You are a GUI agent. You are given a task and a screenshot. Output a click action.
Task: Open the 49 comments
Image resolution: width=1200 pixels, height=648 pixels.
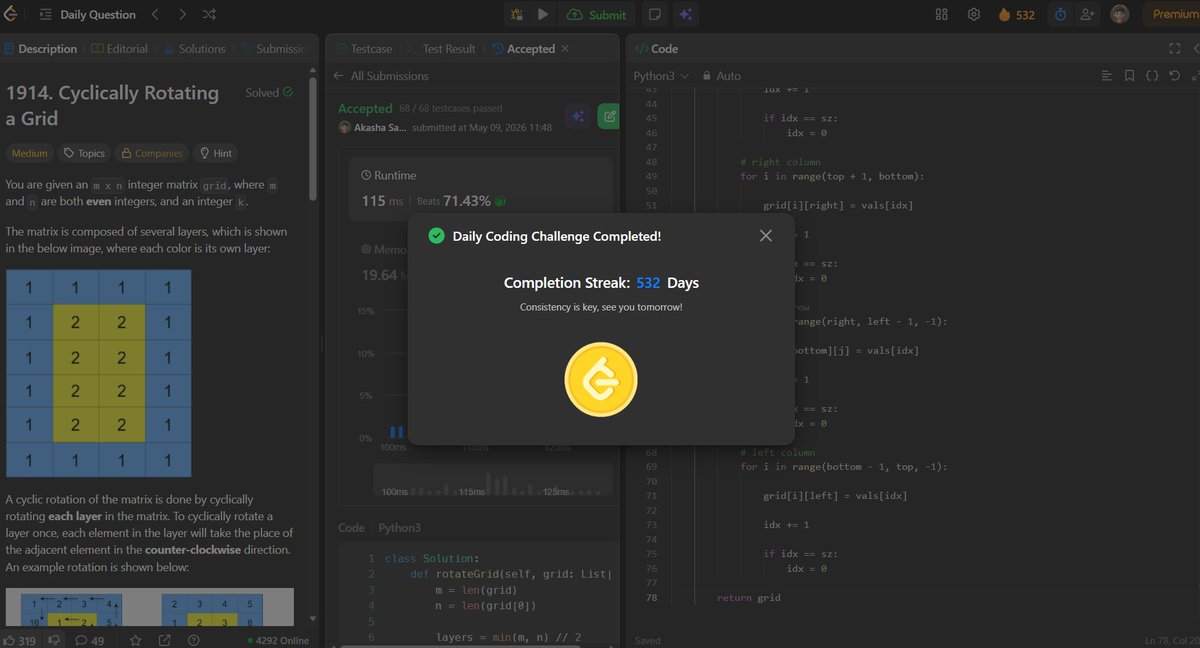[x=90, y=640]
